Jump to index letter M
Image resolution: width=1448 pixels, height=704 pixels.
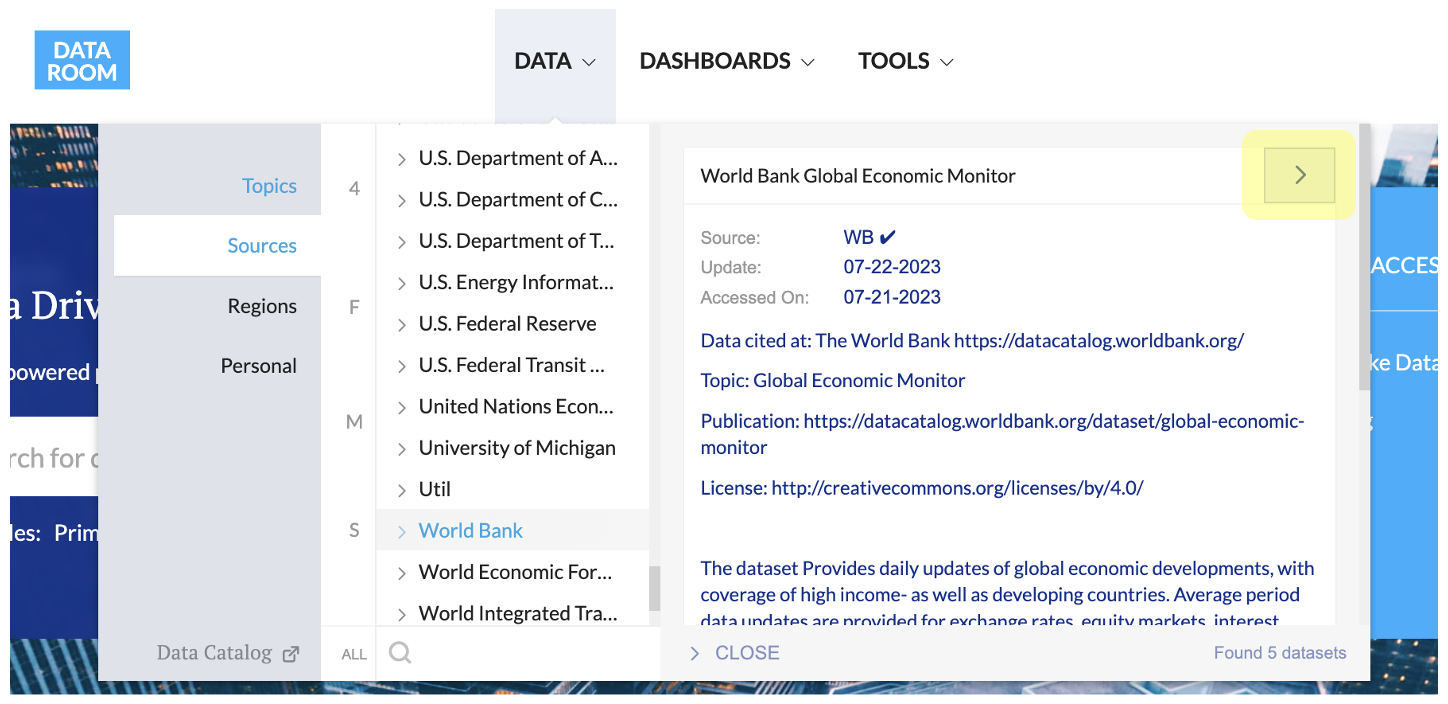click(354, 422)
